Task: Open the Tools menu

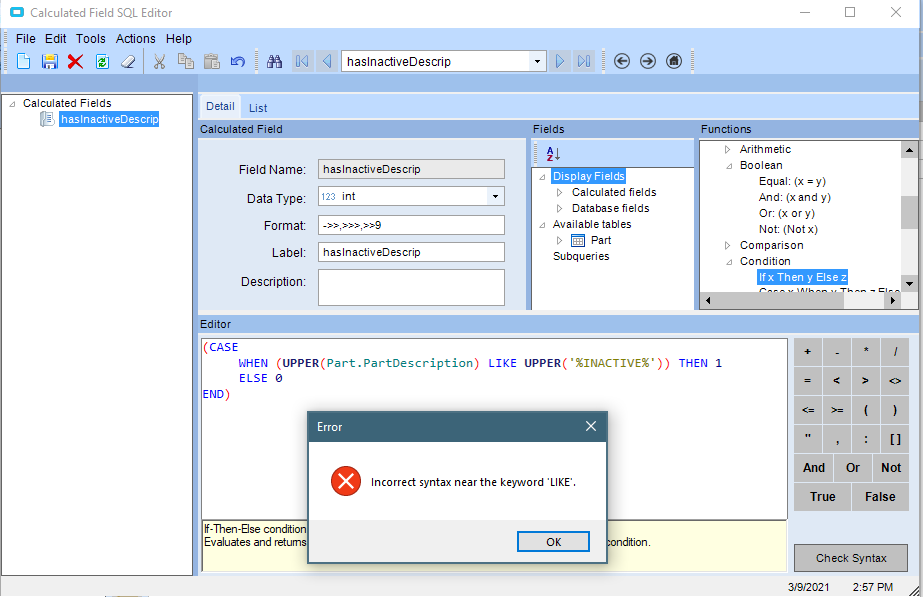Action: 91,39
